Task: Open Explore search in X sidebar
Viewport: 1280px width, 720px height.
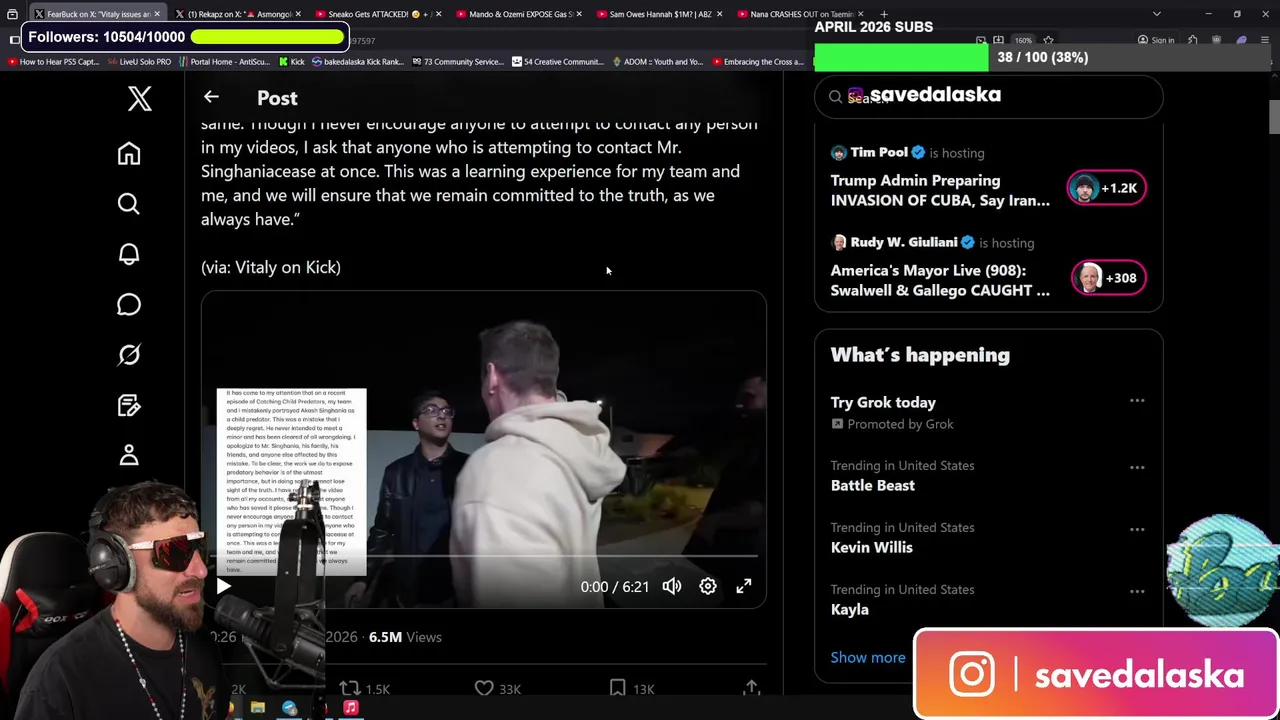Action: point(129,204)
